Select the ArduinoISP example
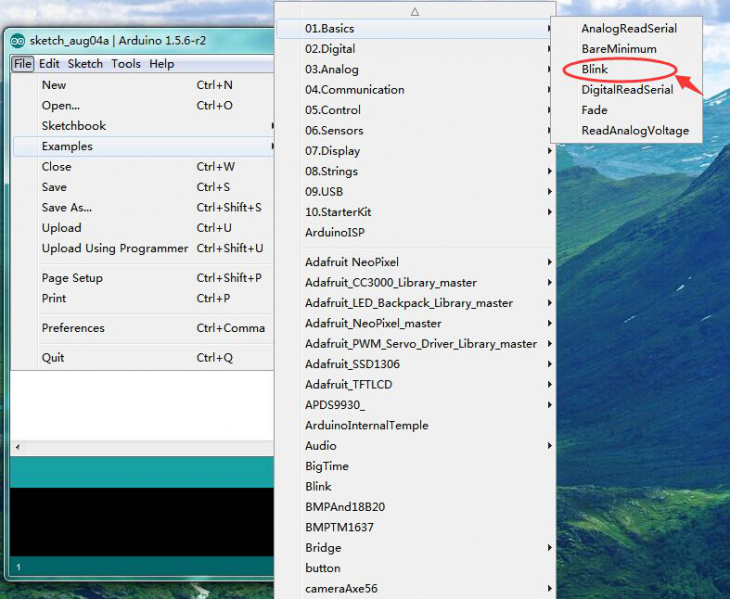The image size is (730, 599). [x=334, y=232]
